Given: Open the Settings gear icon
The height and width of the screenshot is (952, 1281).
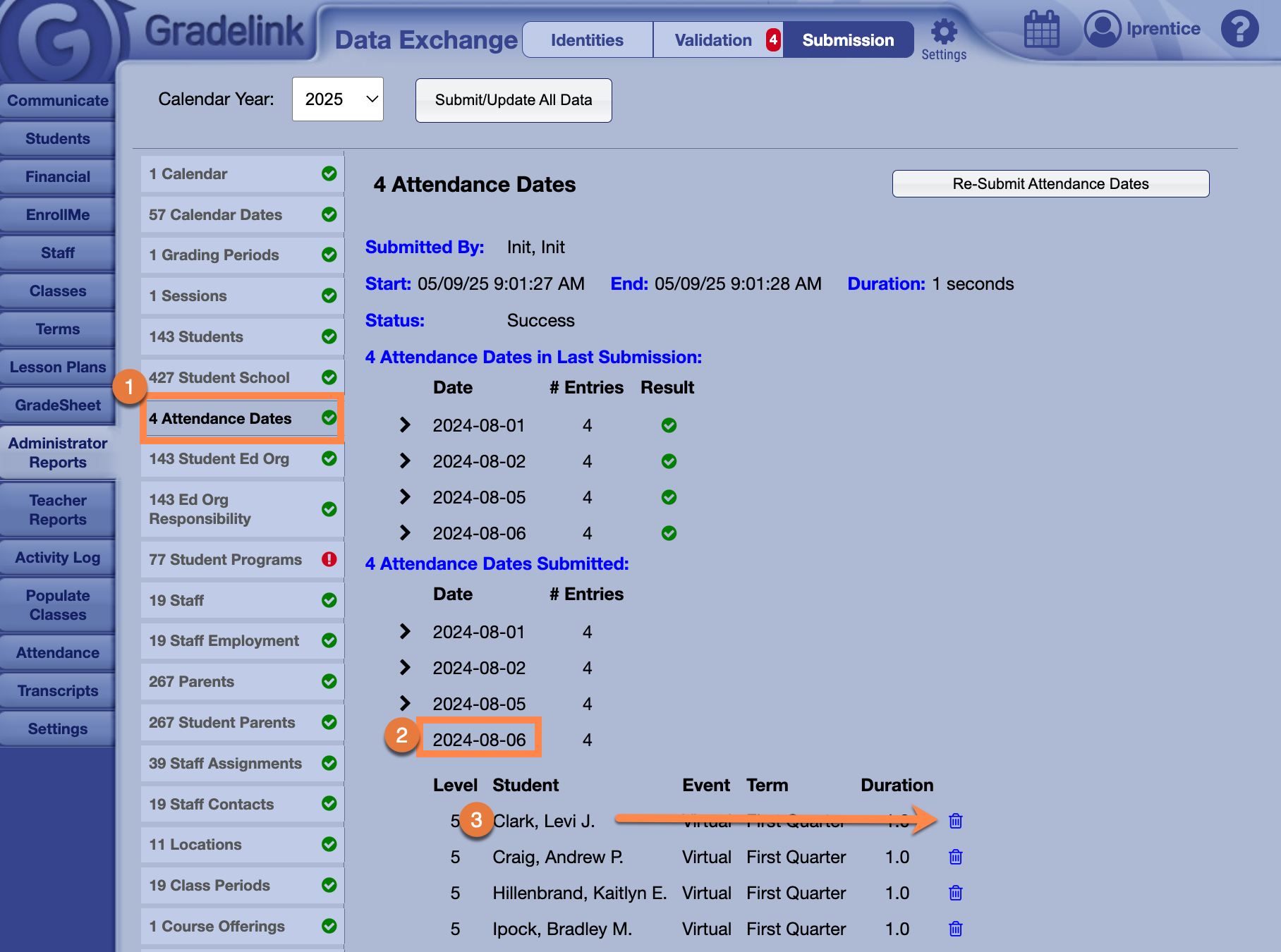Looking at the screenshot, I should coord(944,32).
